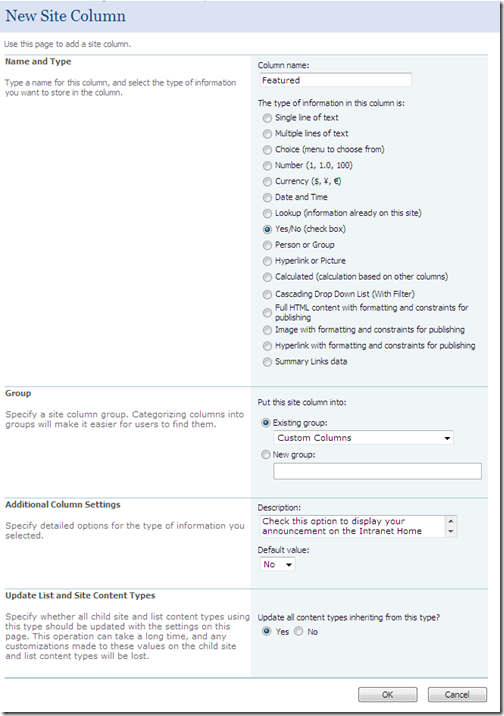Open the Default value dropdown
Screen dimensions: 504x716
[x=278, y=564]
